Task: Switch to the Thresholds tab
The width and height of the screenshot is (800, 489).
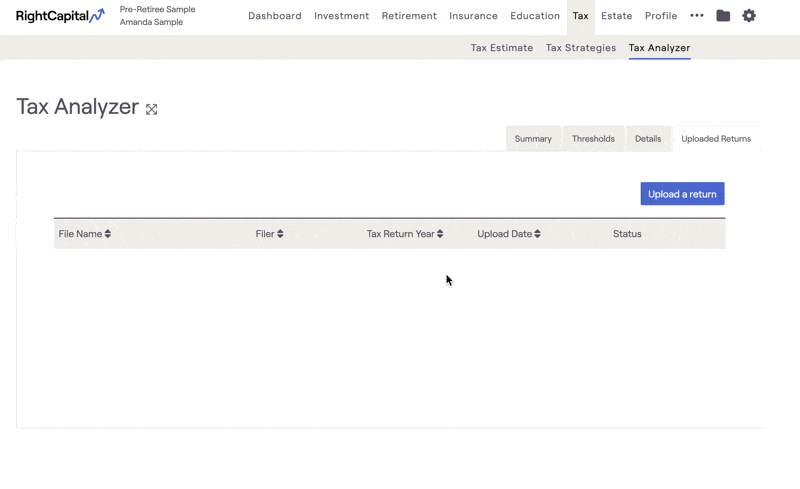Action: click(593, 139)
